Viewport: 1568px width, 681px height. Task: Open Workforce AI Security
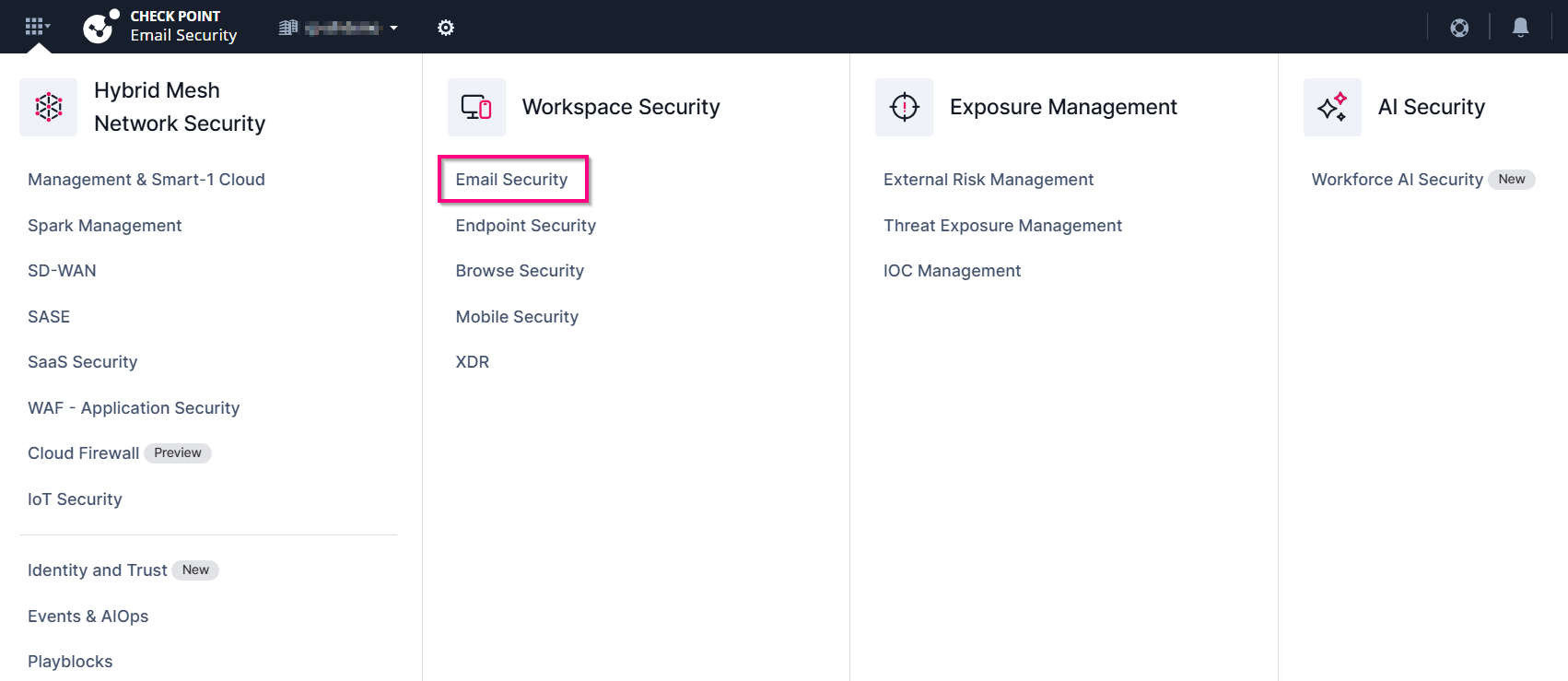pos(1397,180)
